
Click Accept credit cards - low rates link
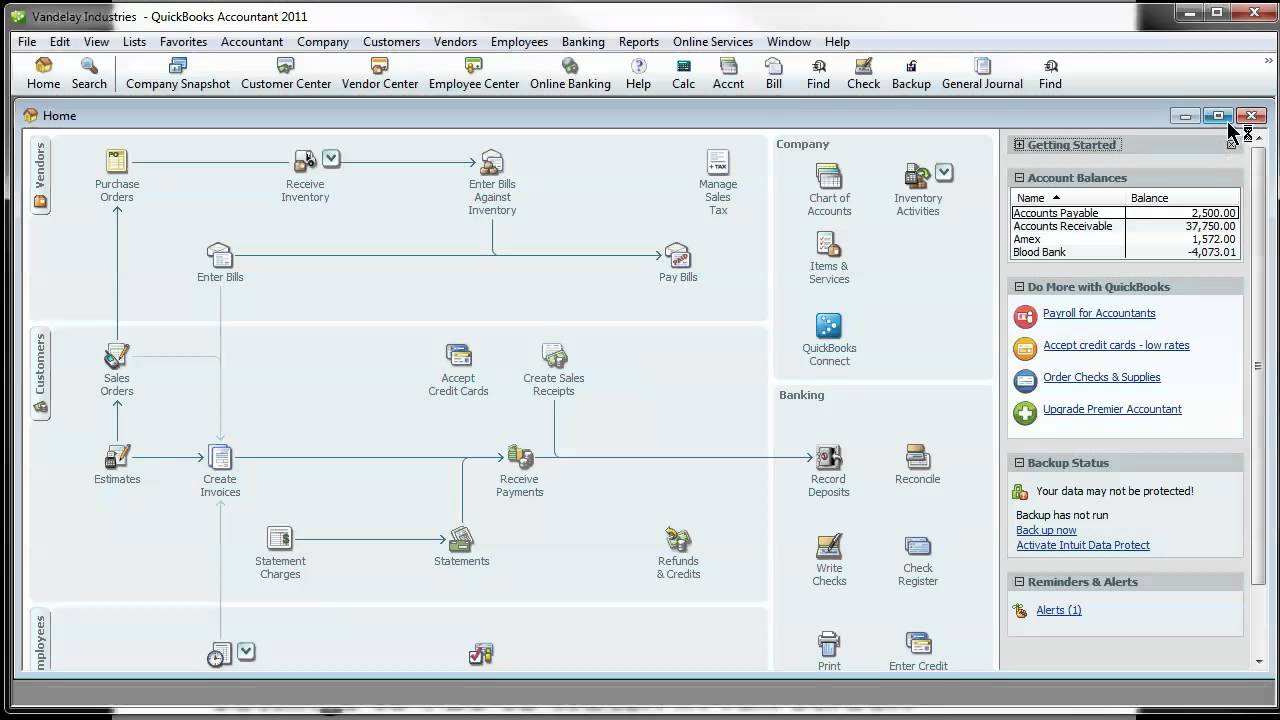click(x=1116, y=345)
